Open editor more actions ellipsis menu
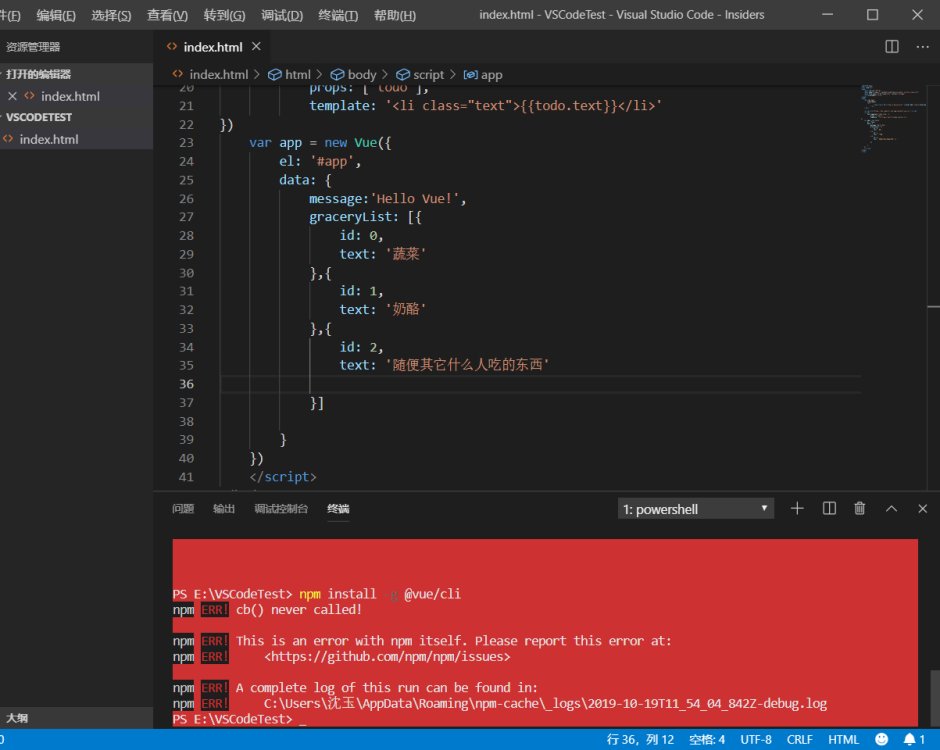Screen dimensions: 940x750 click(x=922, y=47)
